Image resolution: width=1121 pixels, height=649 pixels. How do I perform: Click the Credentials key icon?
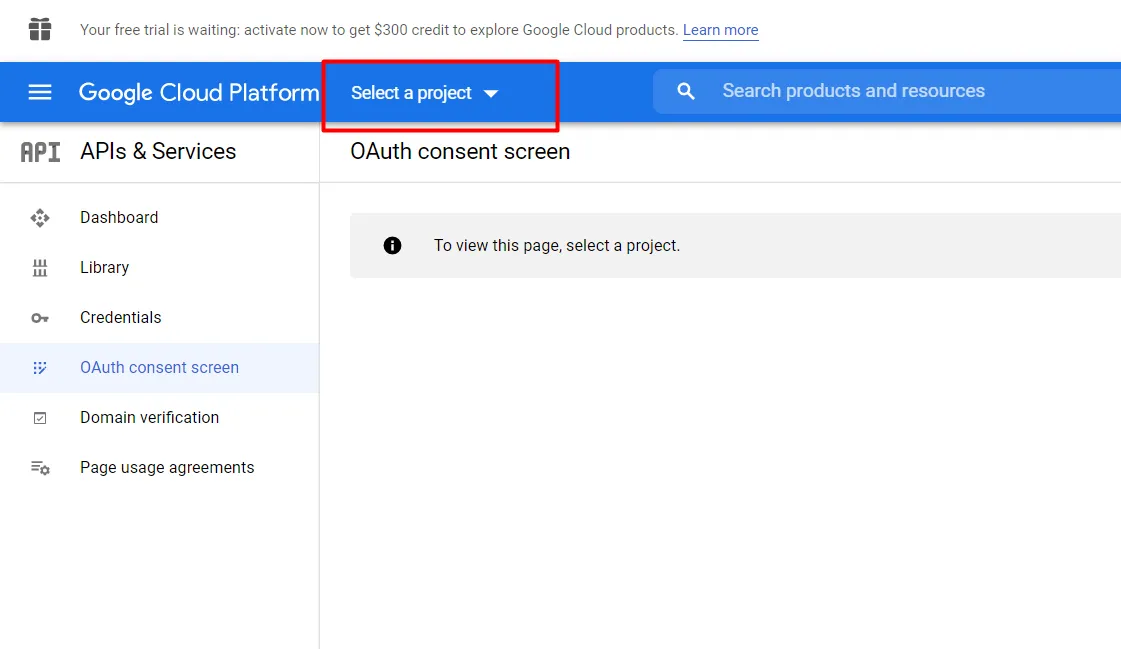coord(40,317)
